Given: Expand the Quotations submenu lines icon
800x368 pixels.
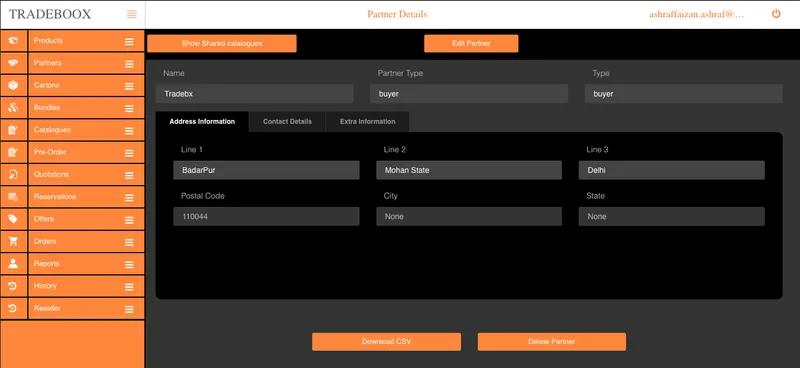Looking at the screenshot, I should pos(129,176).
